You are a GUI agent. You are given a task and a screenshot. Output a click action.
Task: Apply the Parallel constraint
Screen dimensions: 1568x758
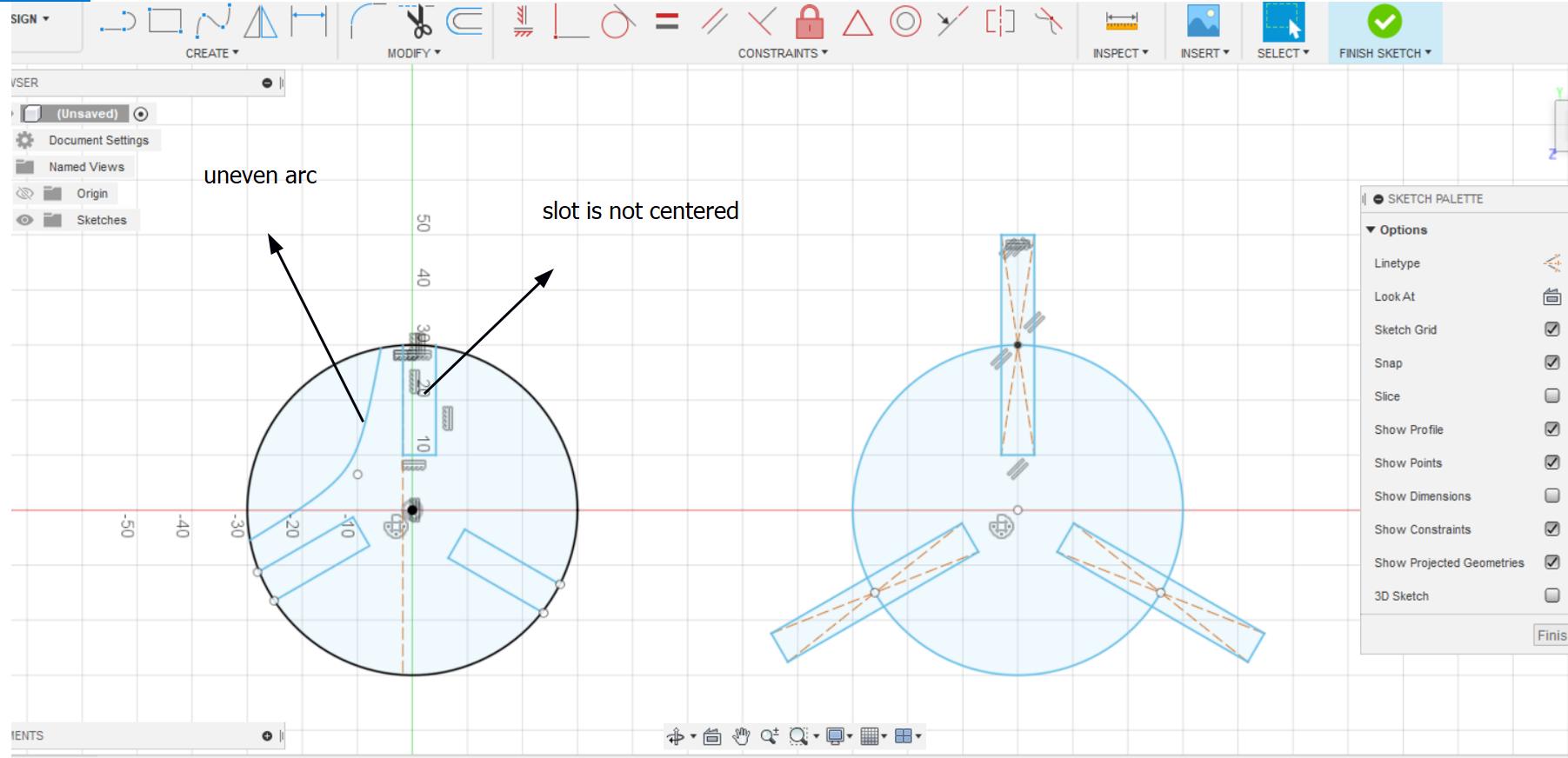tap(715, 22)
